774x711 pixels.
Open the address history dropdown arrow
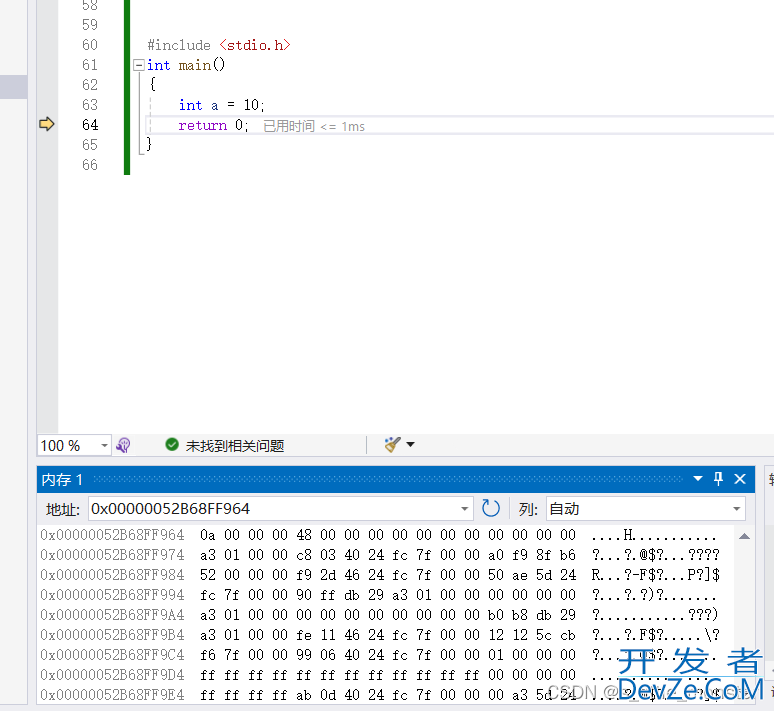(x=464, y=509)
